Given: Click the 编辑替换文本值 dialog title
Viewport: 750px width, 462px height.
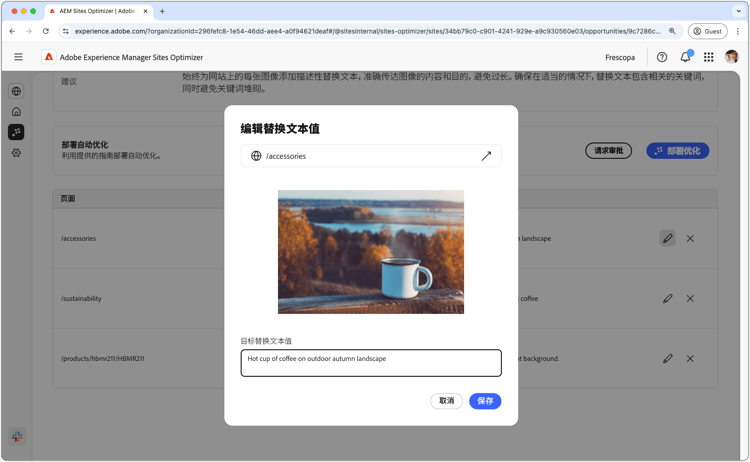Looking at the screenshot, I should (280, 129).
